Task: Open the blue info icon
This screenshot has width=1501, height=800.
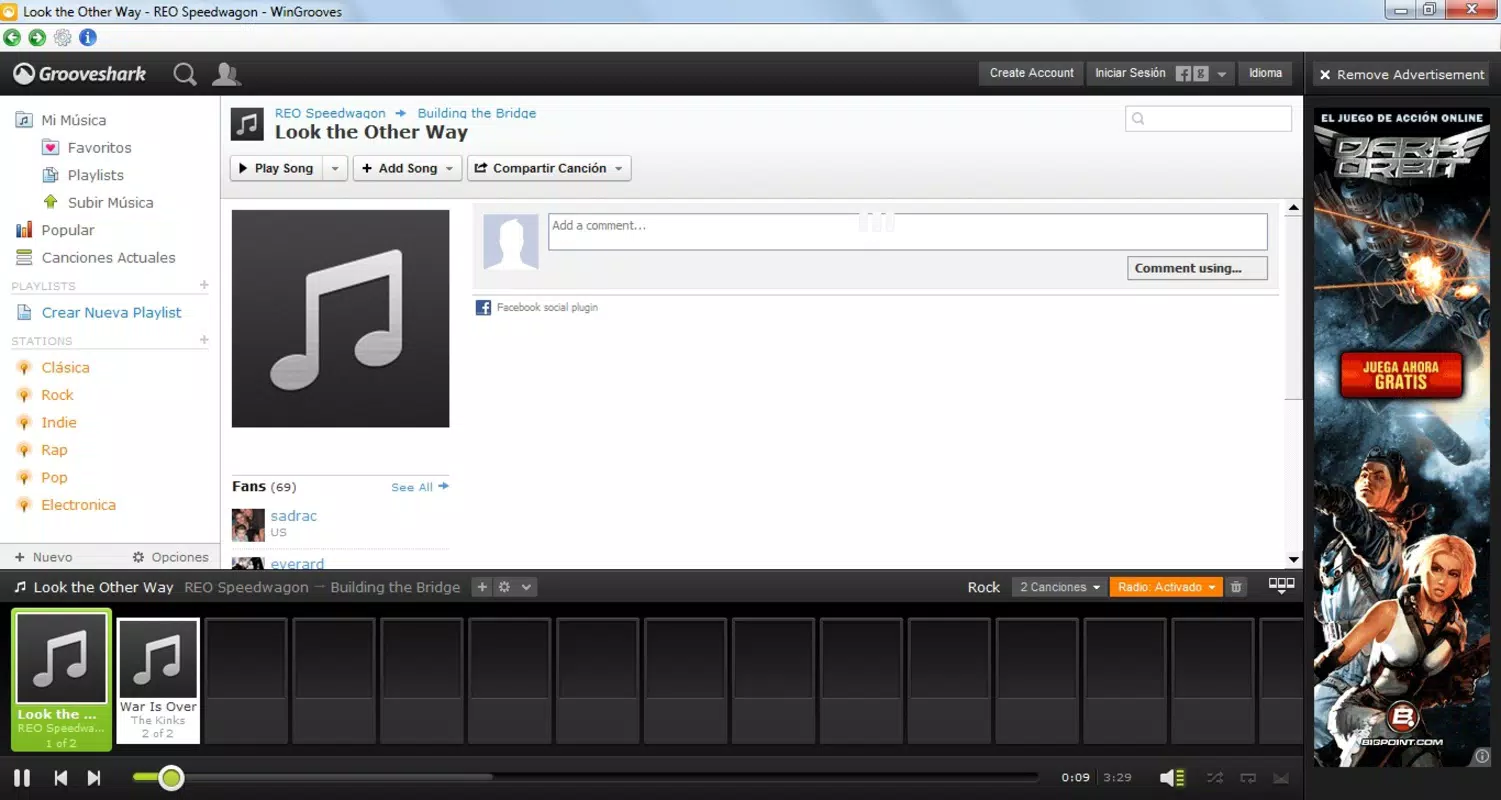Action: [x=88, y=38]
